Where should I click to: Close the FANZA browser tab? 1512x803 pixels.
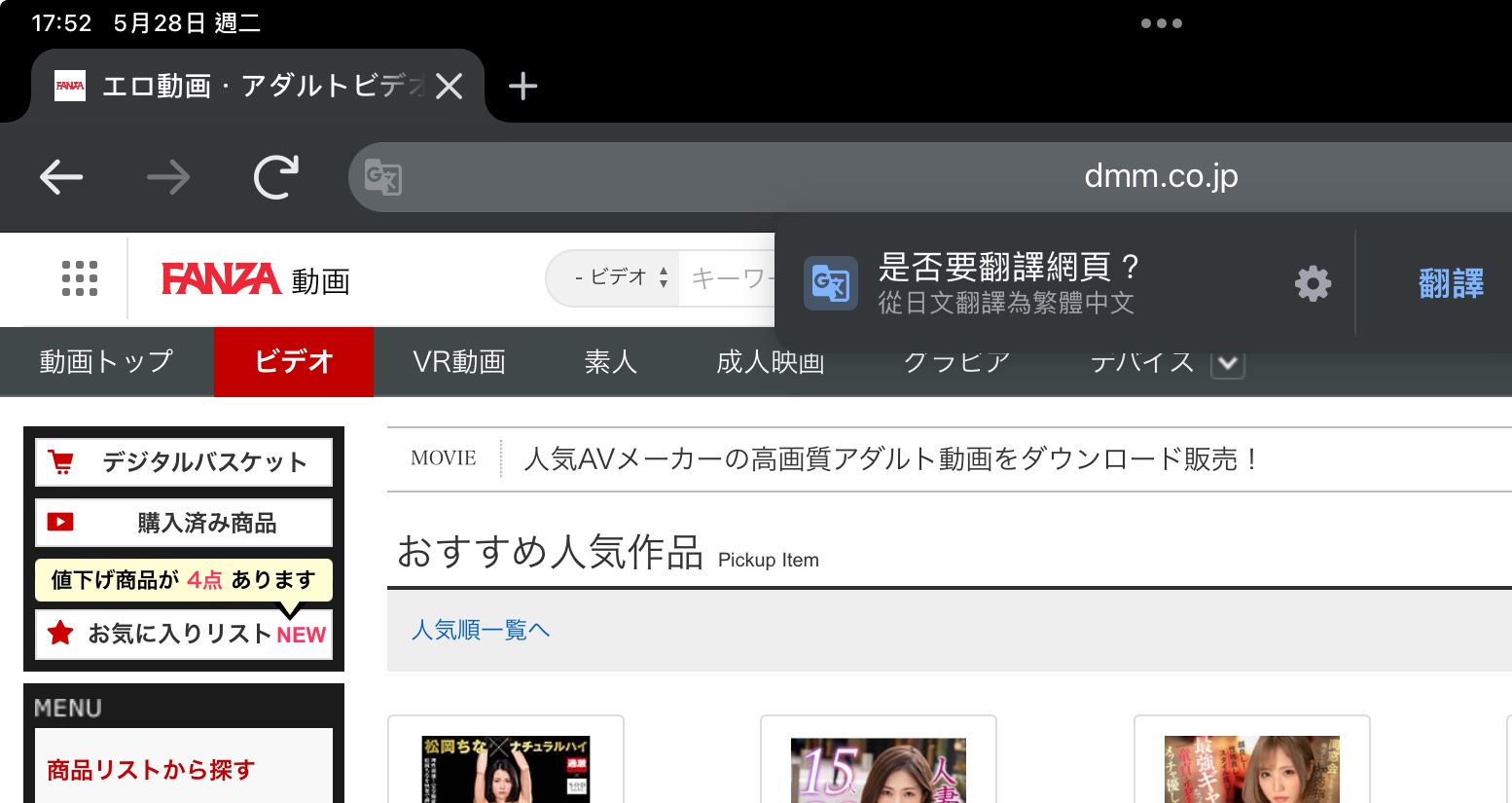(x=449, y=87)
